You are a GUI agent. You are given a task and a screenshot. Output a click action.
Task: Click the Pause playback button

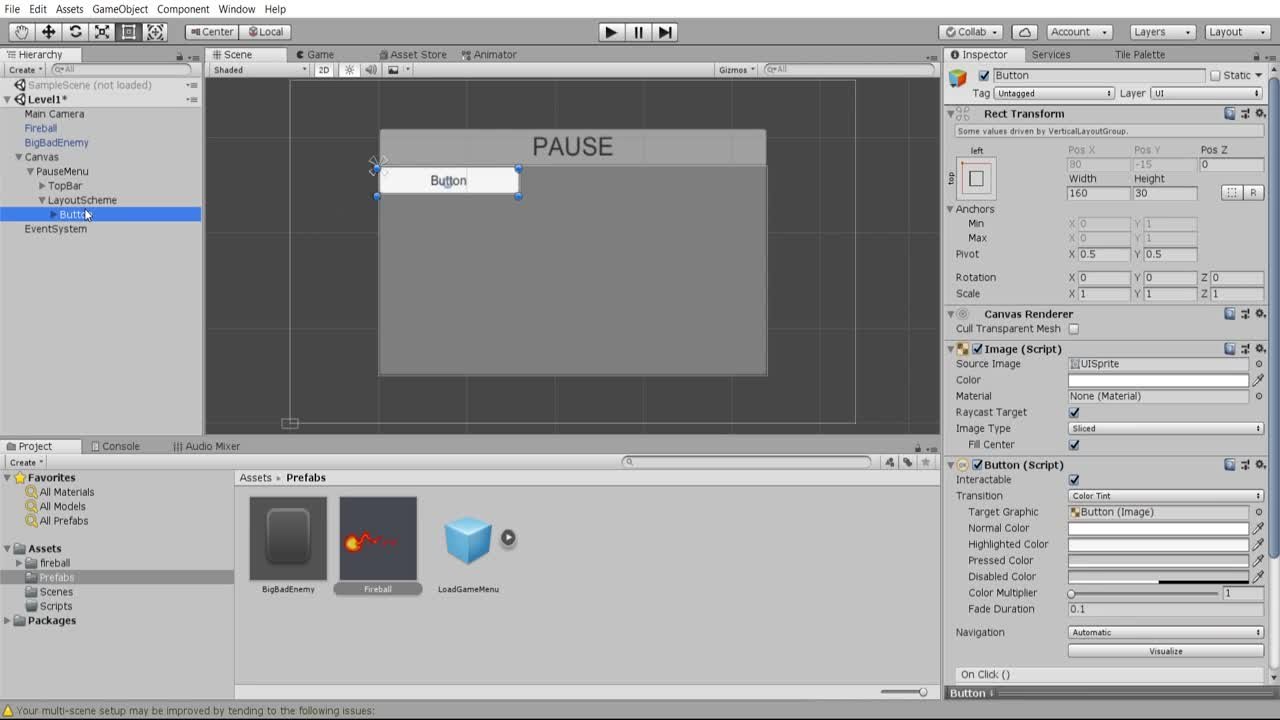coord(638,32)
